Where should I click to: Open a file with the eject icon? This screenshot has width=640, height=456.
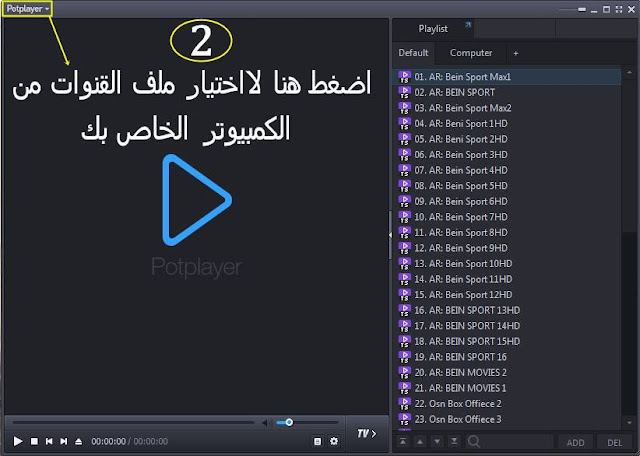click(x=79, y=441)
